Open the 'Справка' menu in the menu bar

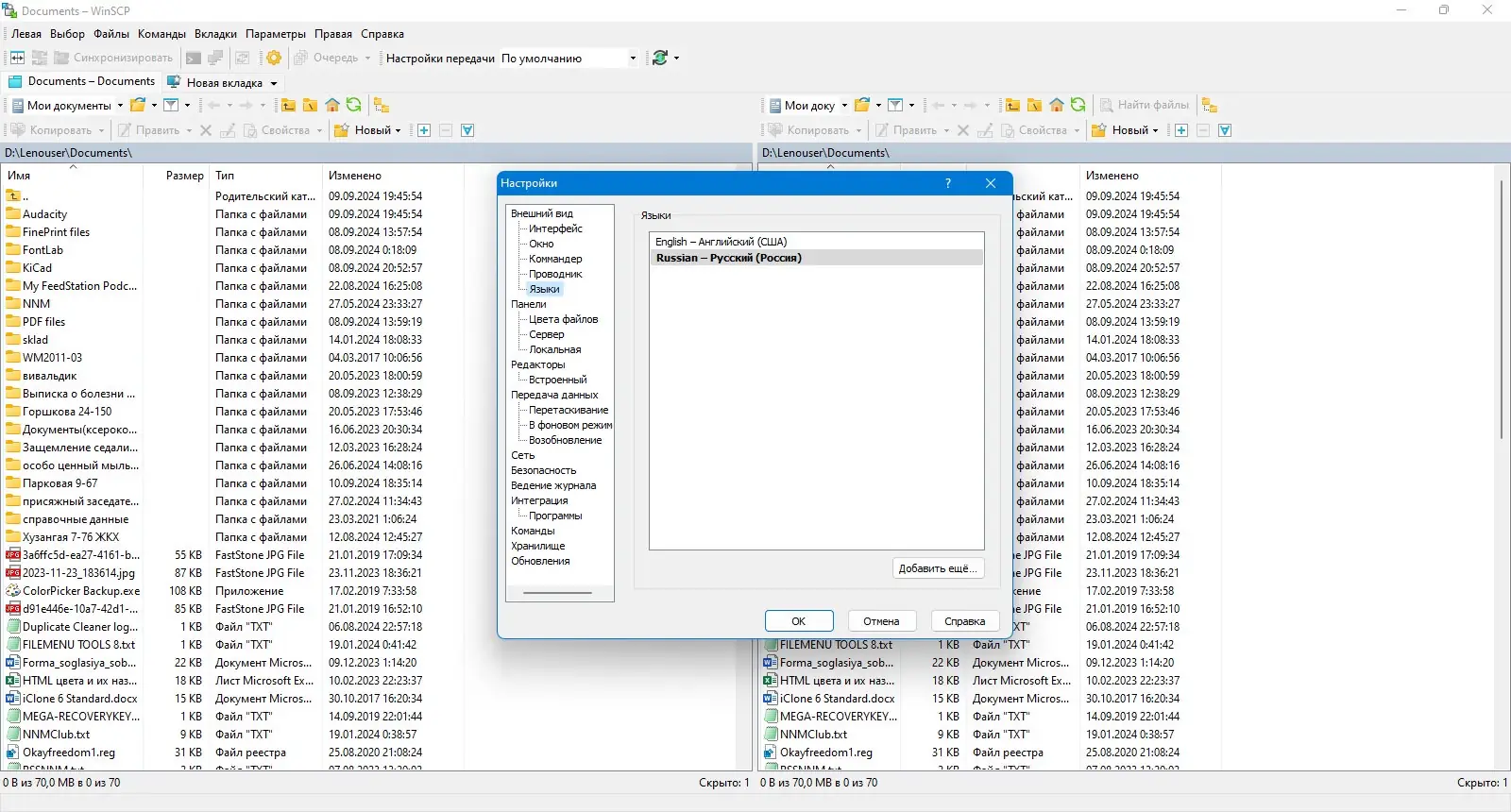(382, 34)
